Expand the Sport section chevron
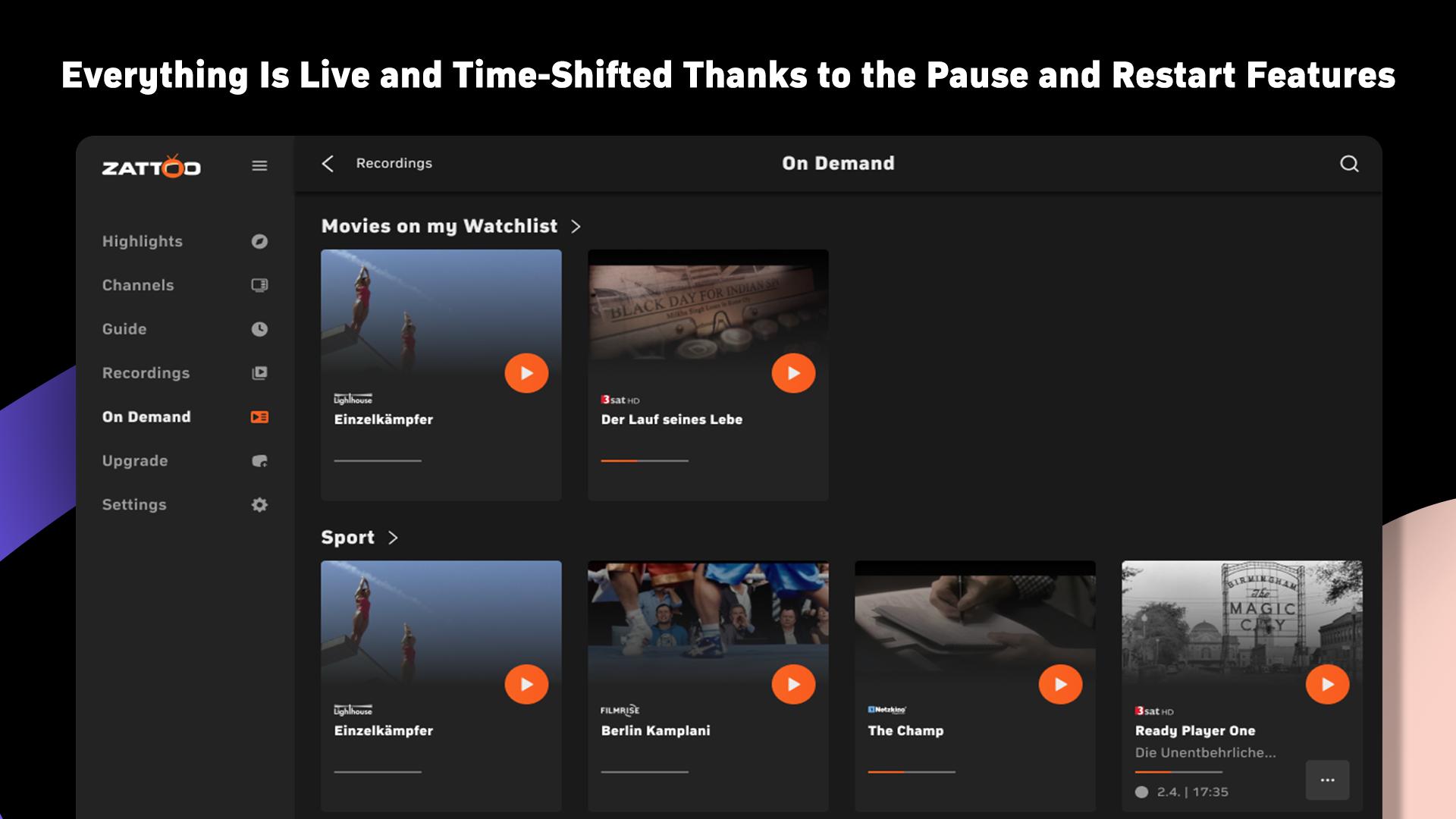1456x819 pixels. [x=393, y=538]
